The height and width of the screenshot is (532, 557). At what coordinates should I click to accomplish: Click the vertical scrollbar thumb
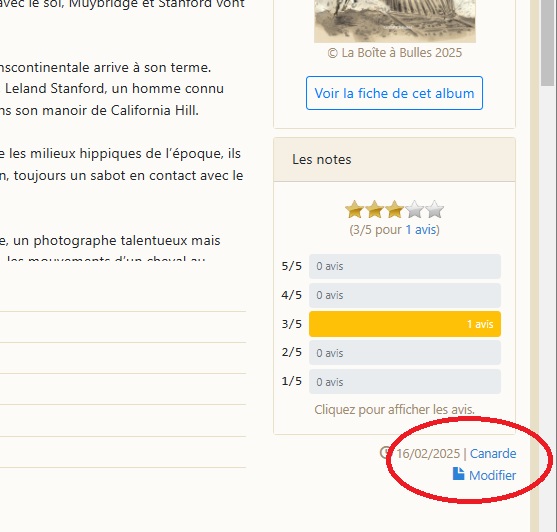[x=547, y=43]
